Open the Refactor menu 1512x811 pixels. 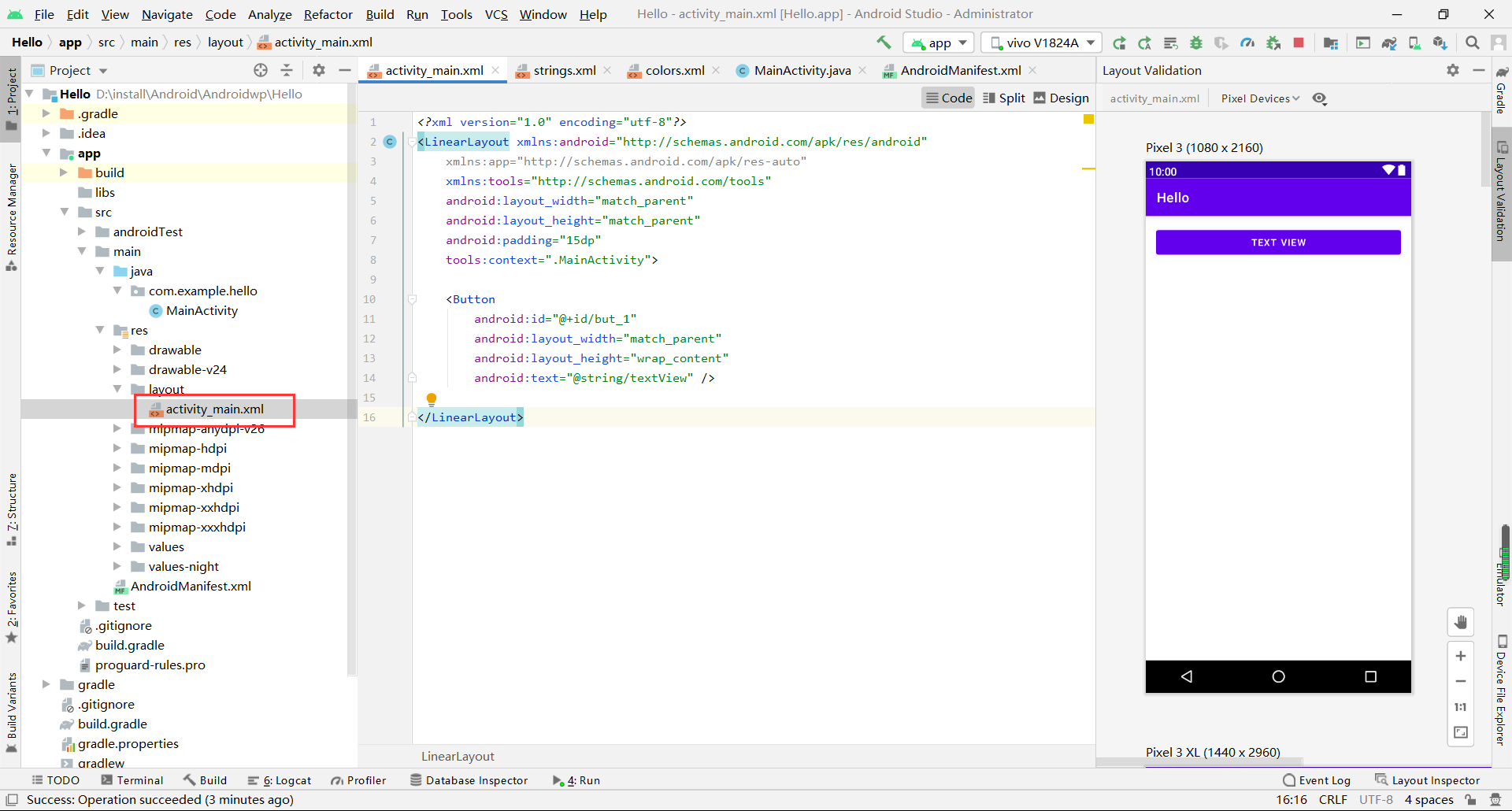328,14
